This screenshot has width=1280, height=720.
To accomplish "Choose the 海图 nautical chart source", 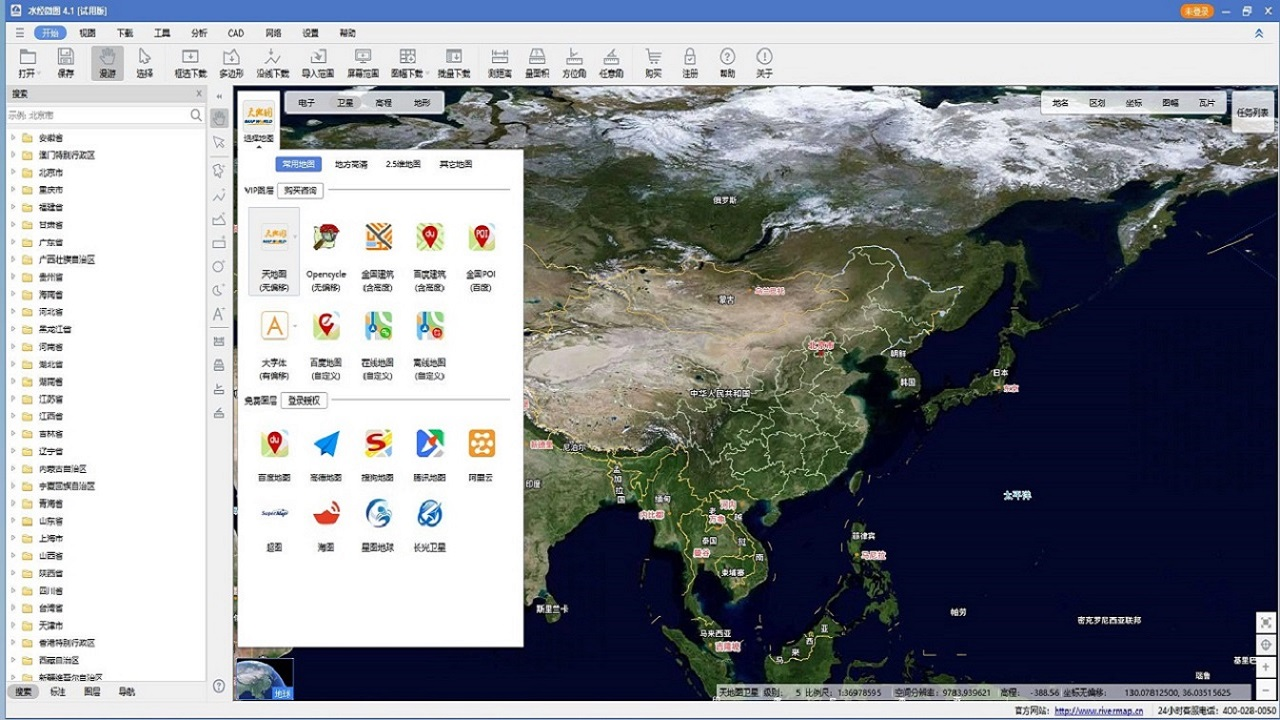I will 326,513.
